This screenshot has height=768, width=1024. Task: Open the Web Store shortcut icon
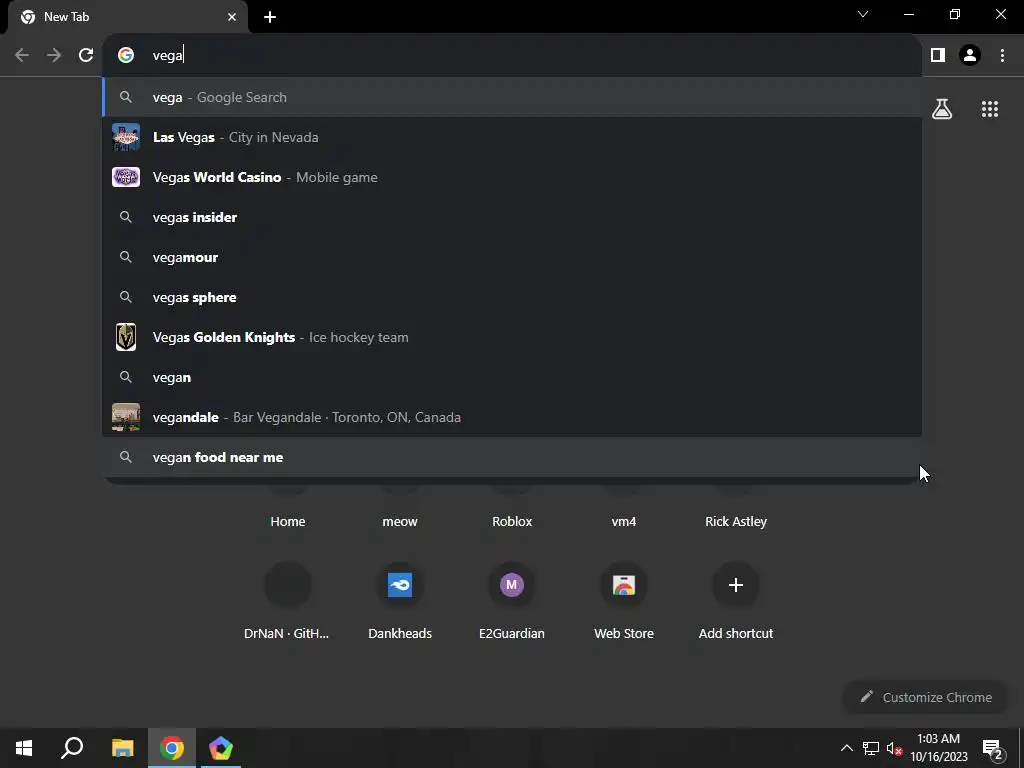[x=624, y=584]
